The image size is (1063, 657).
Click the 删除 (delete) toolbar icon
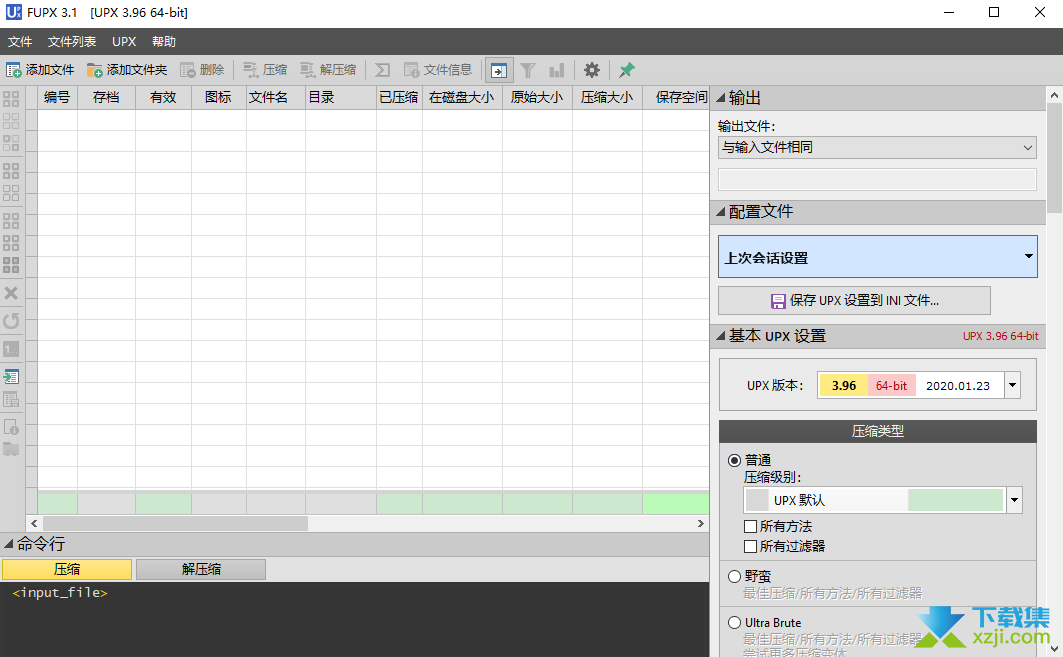click(188, 70)
